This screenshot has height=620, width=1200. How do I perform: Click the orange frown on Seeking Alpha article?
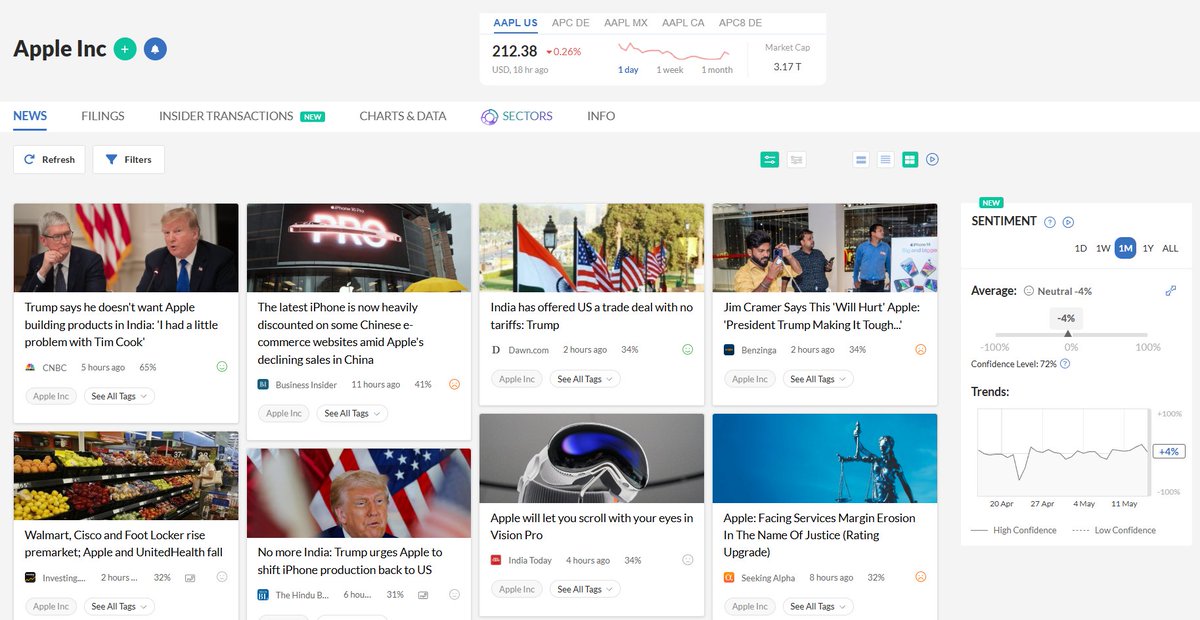pos(921,577)
